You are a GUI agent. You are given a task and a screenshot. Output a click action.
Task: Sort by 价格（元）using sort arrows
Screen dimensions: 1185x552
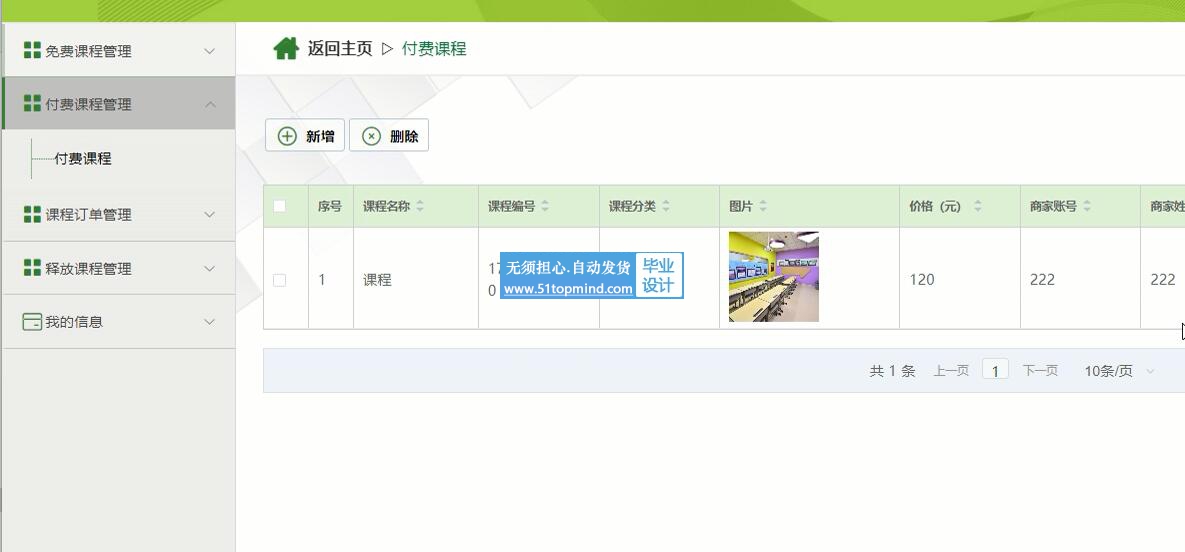coord(977,206)
